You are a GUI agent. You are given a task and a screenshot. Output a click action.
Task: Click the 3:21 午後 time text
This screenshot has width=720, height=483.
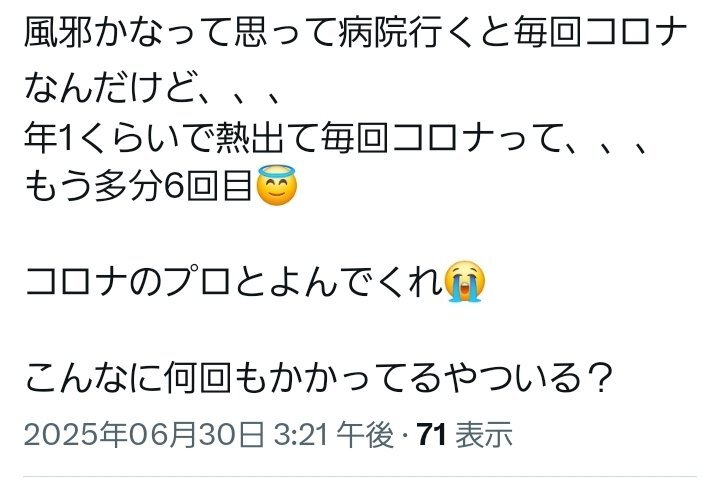(x=334, y=434)
